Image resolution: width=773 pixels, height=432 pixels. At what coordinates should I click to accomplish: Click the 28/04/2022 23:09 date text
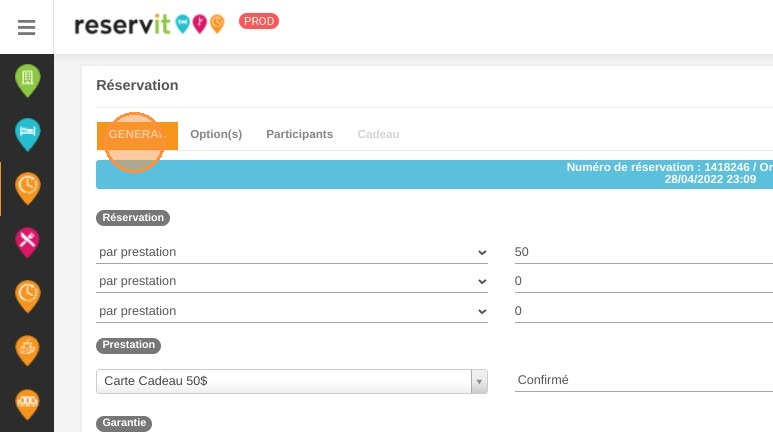click(x=710, y=179)
